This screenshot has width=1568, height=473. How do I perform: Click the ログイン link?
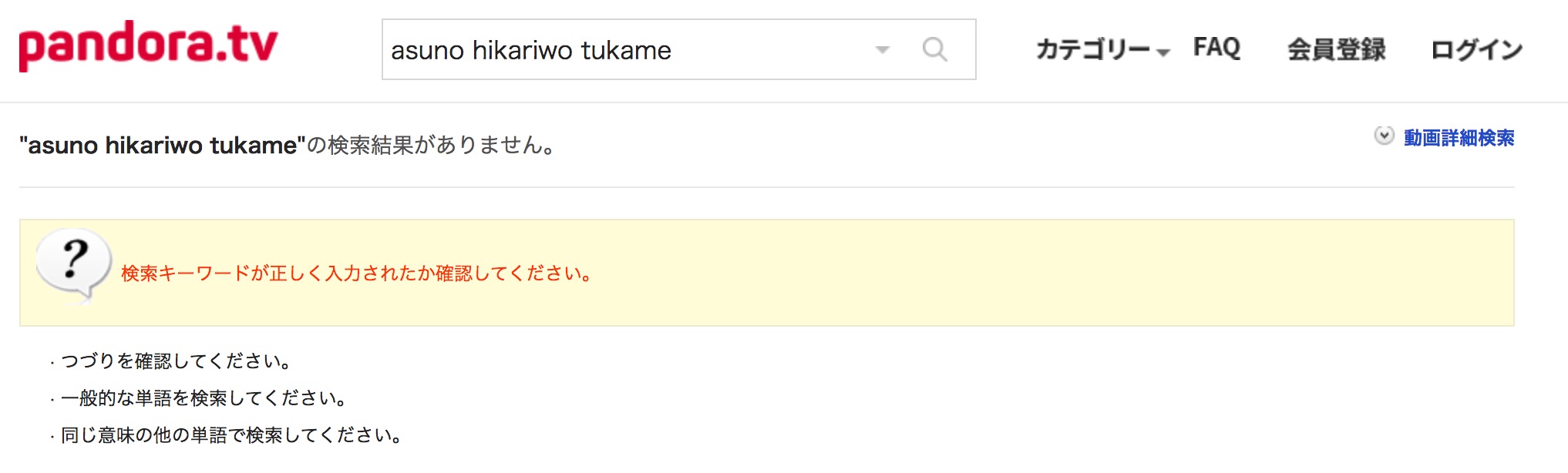coord(1476,49)
